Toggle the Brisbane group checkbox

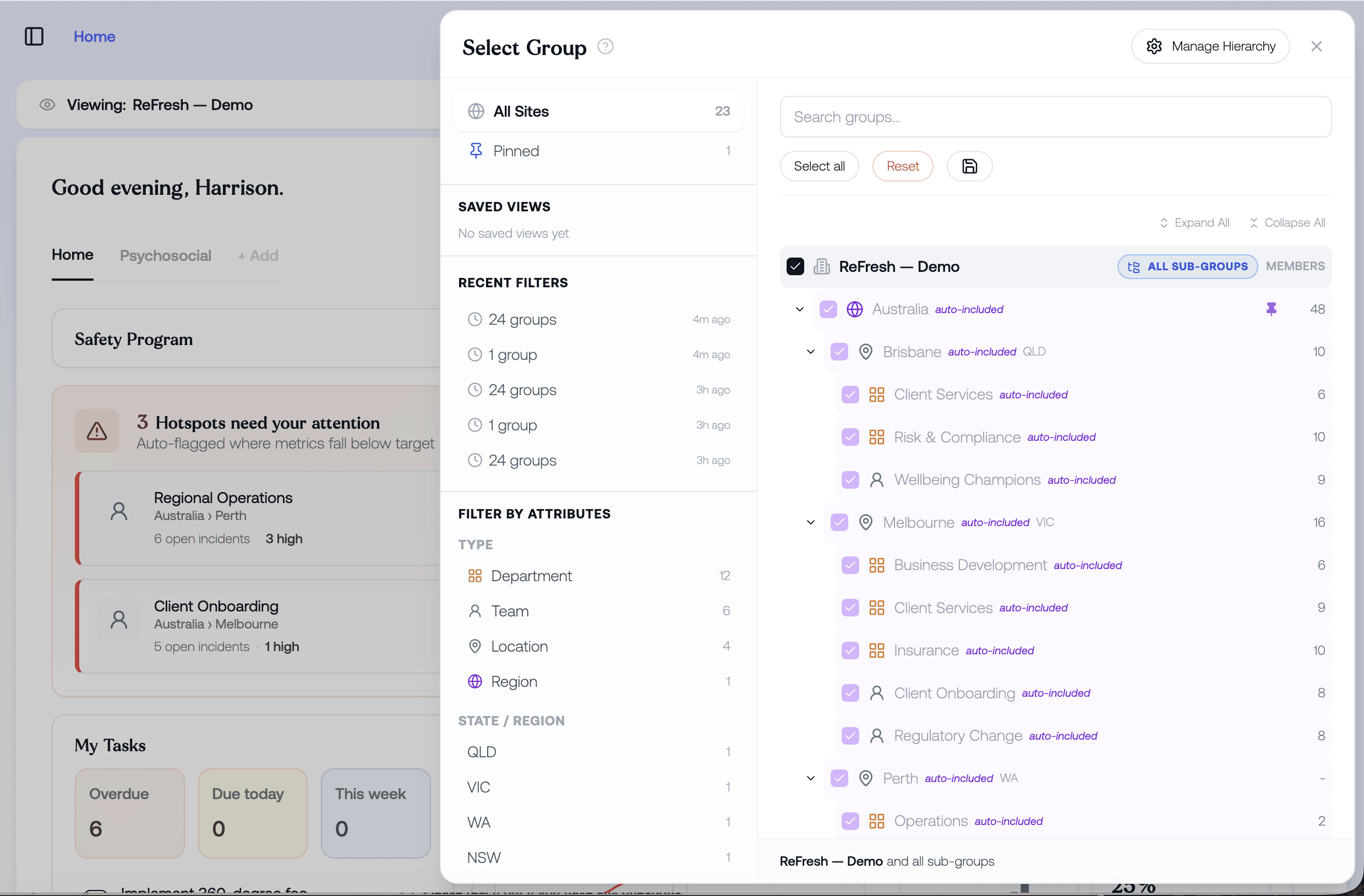tap(839, 352)
